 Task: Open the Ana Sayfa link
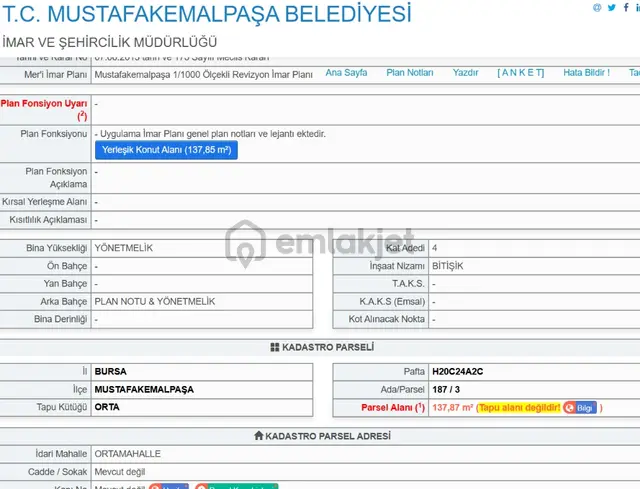346,73
